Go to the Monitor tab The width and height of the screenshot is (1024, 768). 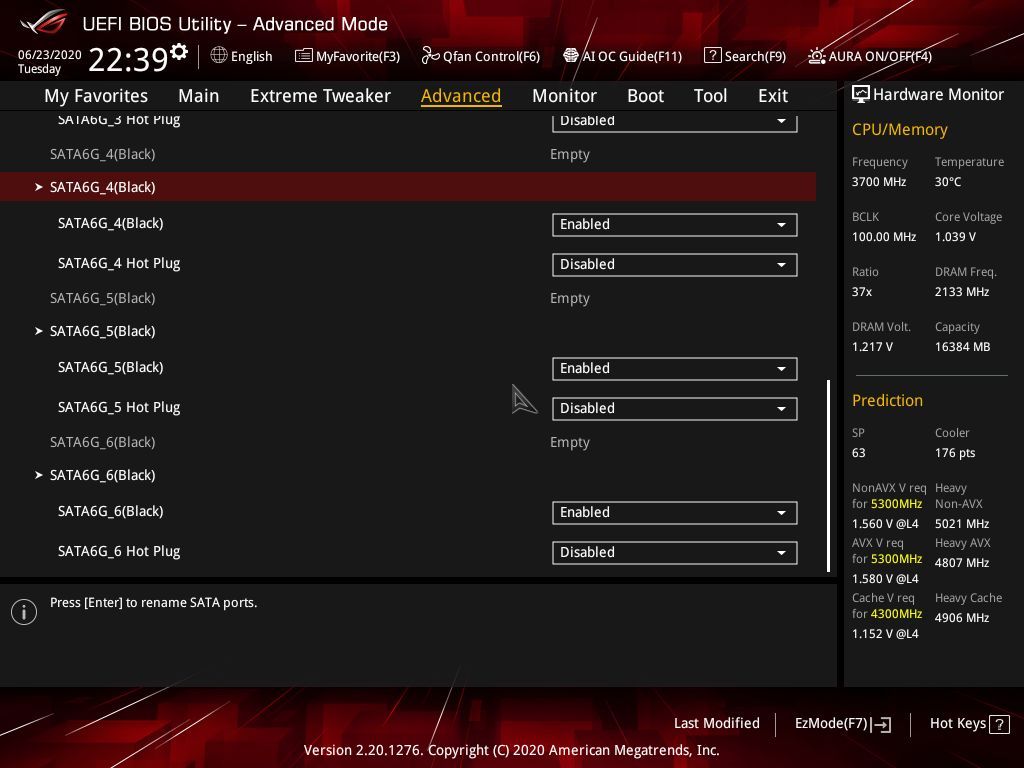(564, 96)
